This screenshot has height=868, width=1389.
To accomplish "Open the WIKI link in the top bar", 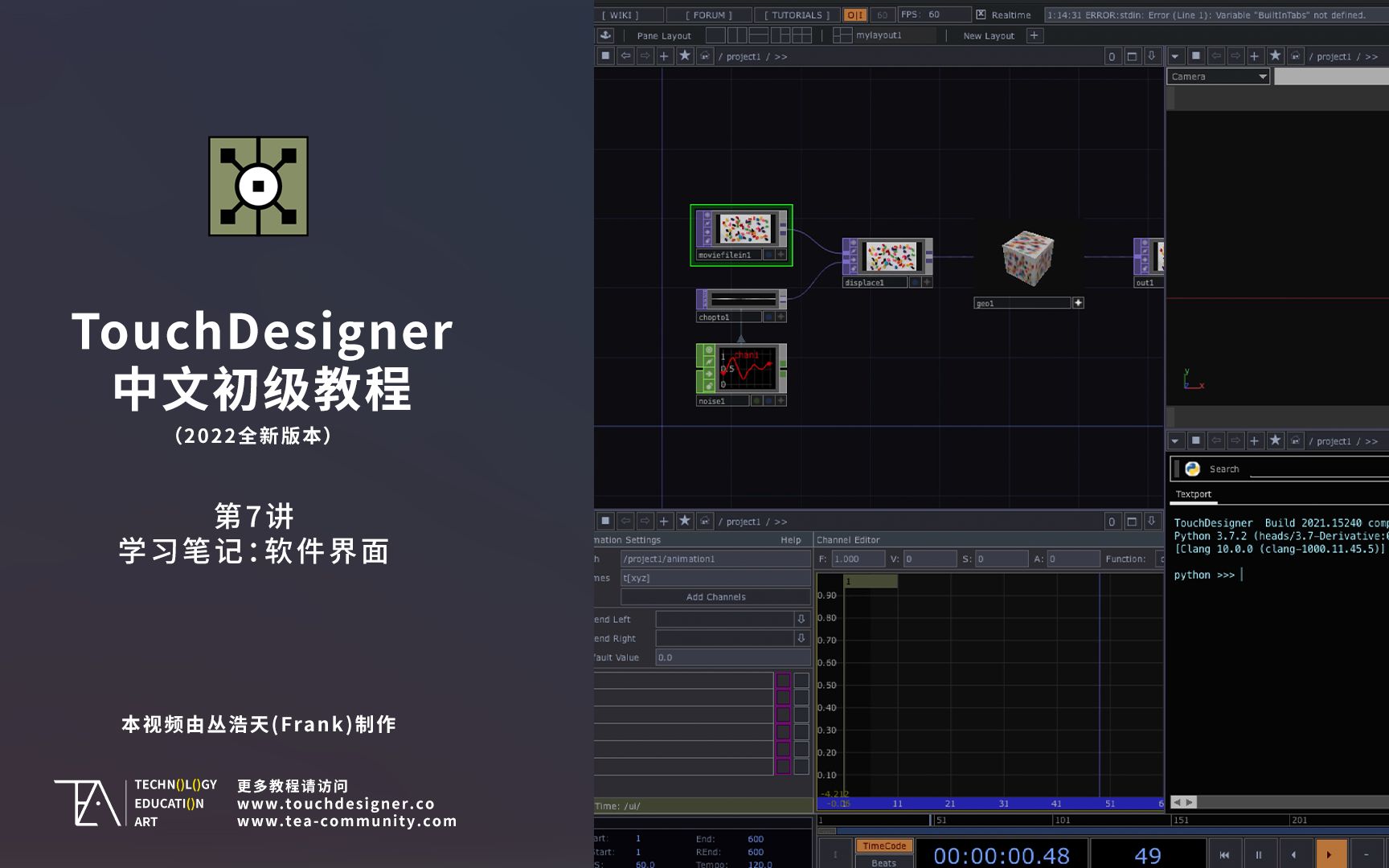I will pyautogui.click(x=629, y=14).
